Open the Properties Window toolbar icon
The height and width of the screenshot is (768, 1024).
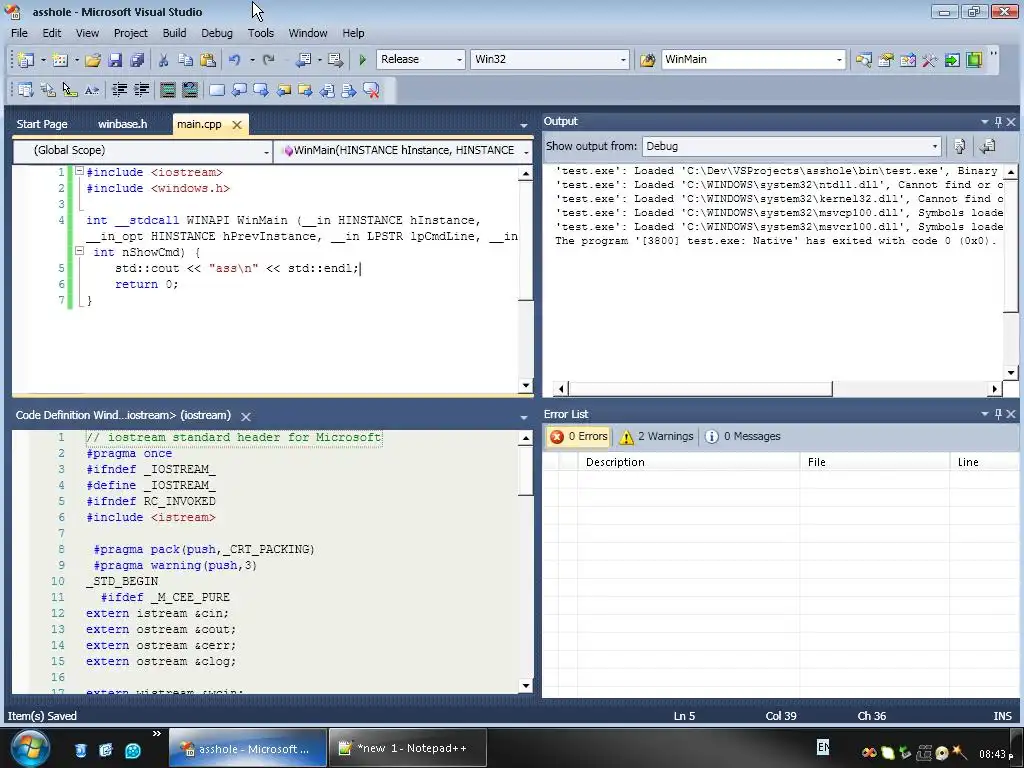(x=886, y=59)
